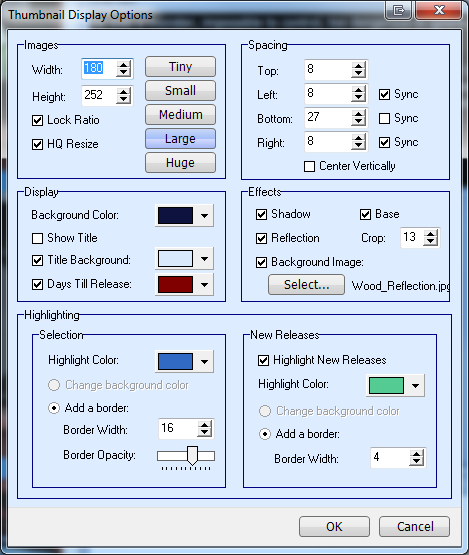Select Change background color radio under Selection

[54, 385]
